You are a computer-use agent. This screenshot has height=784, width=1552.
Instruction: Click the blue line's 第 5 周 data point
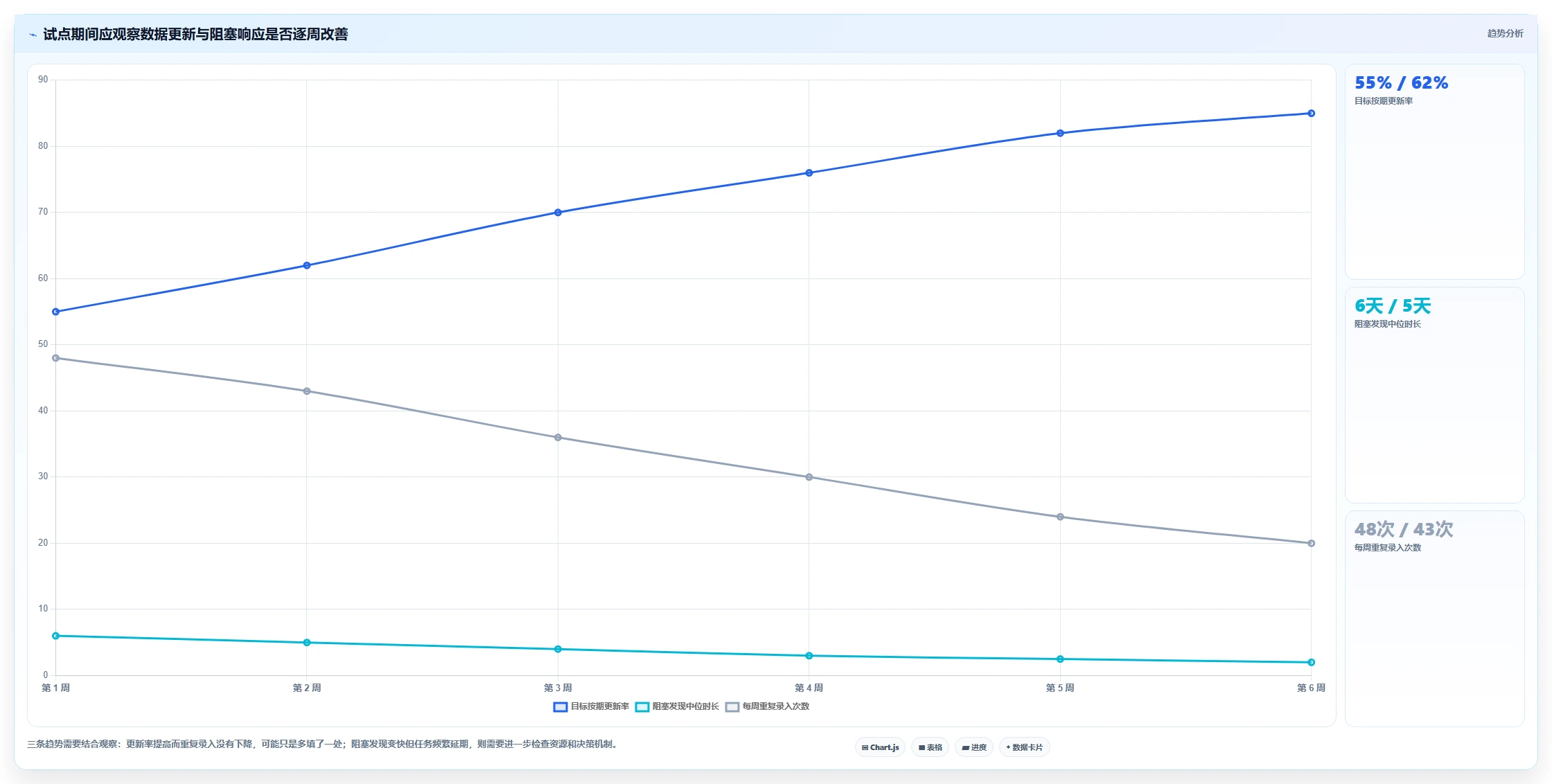(1060, 133)
